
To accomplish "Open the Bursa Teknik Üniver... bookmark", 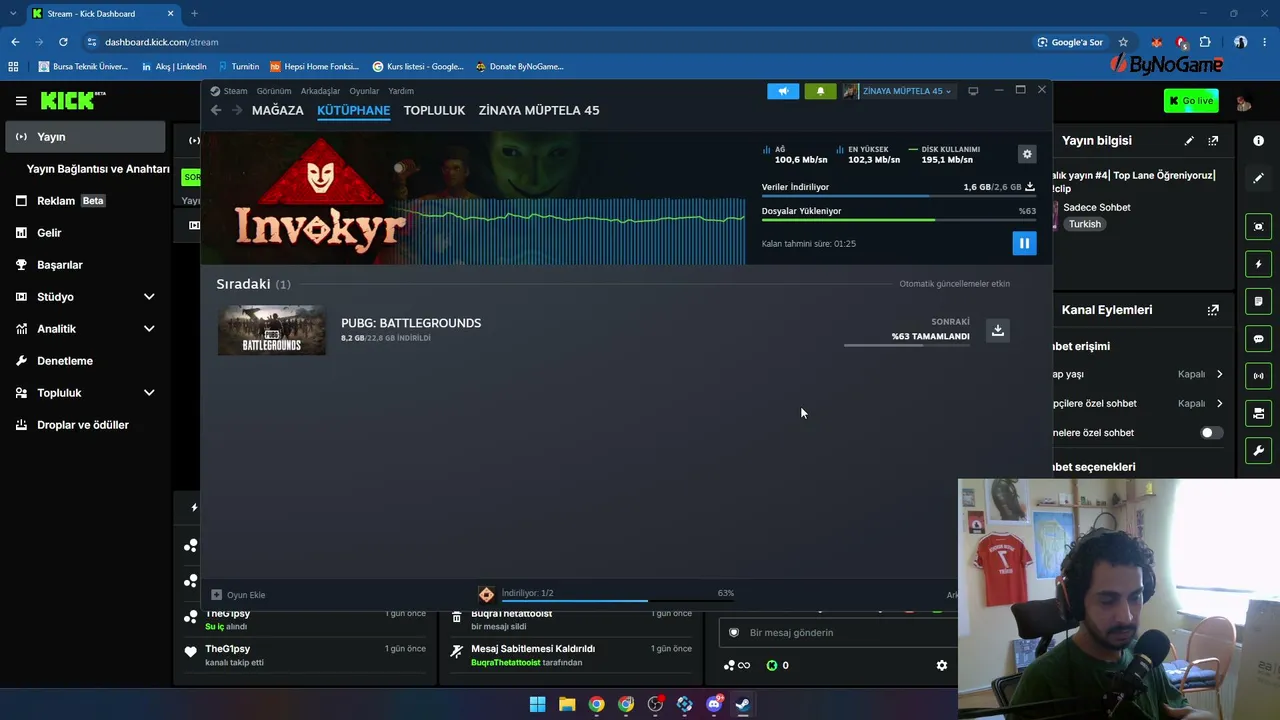I will point(83,67).
